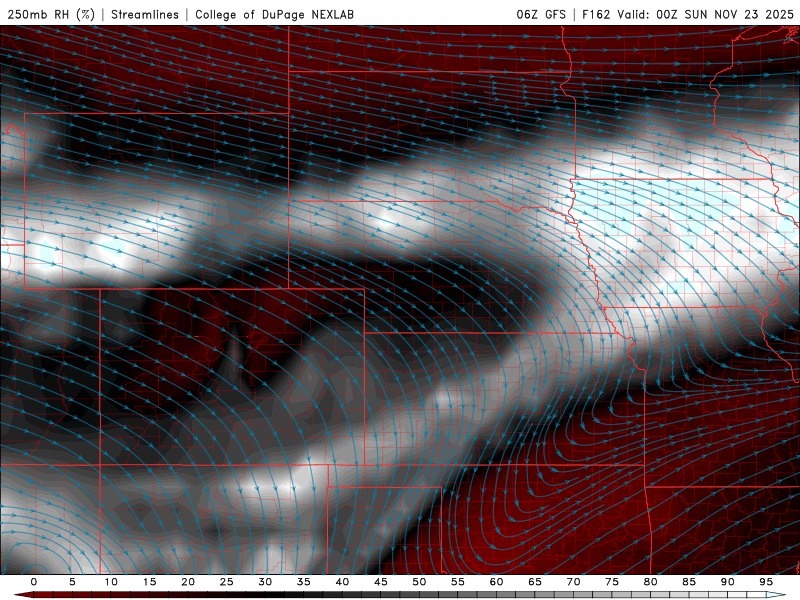Screen dimensions: 800x600
Task: Click the "65" value on color scale
Action: (x=535, y=582)
